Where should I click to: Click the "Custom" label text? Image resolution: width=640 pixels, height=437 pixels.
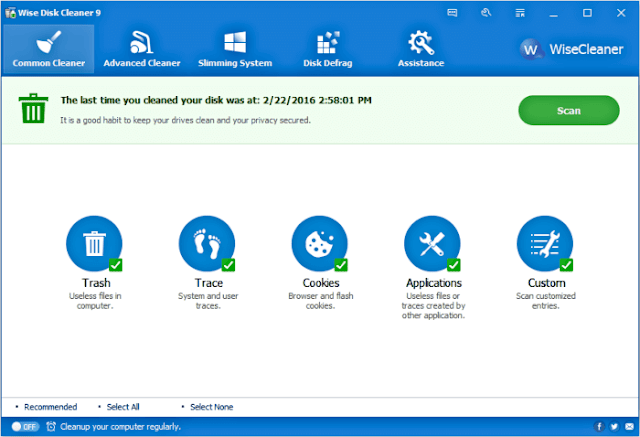coord(547,283)
